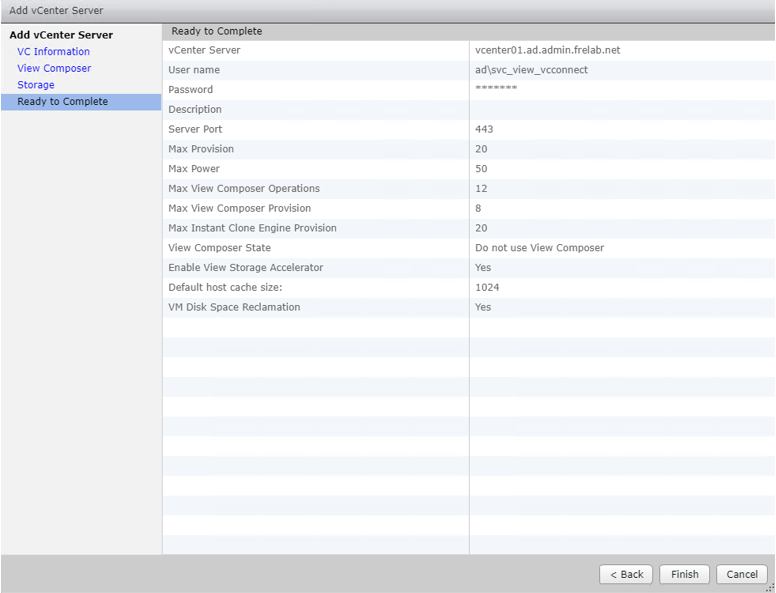Go back with the Back button

(626, 575)
